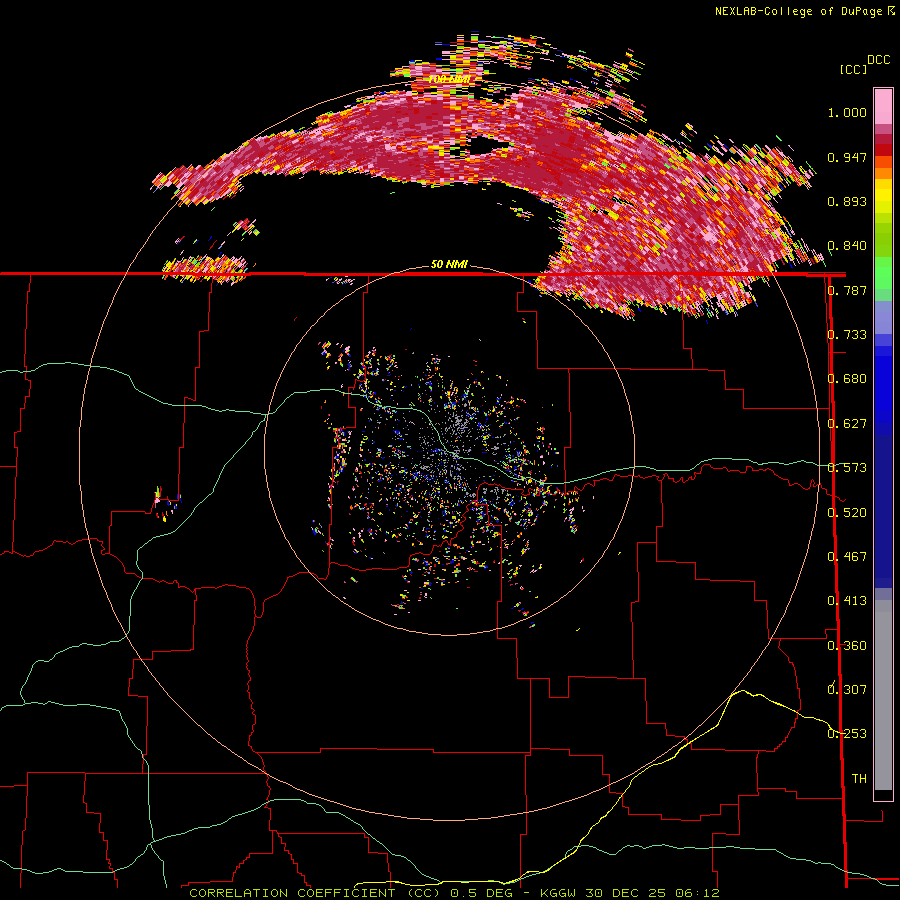Click the 0.733 scale value

click(x=847, y=335)
